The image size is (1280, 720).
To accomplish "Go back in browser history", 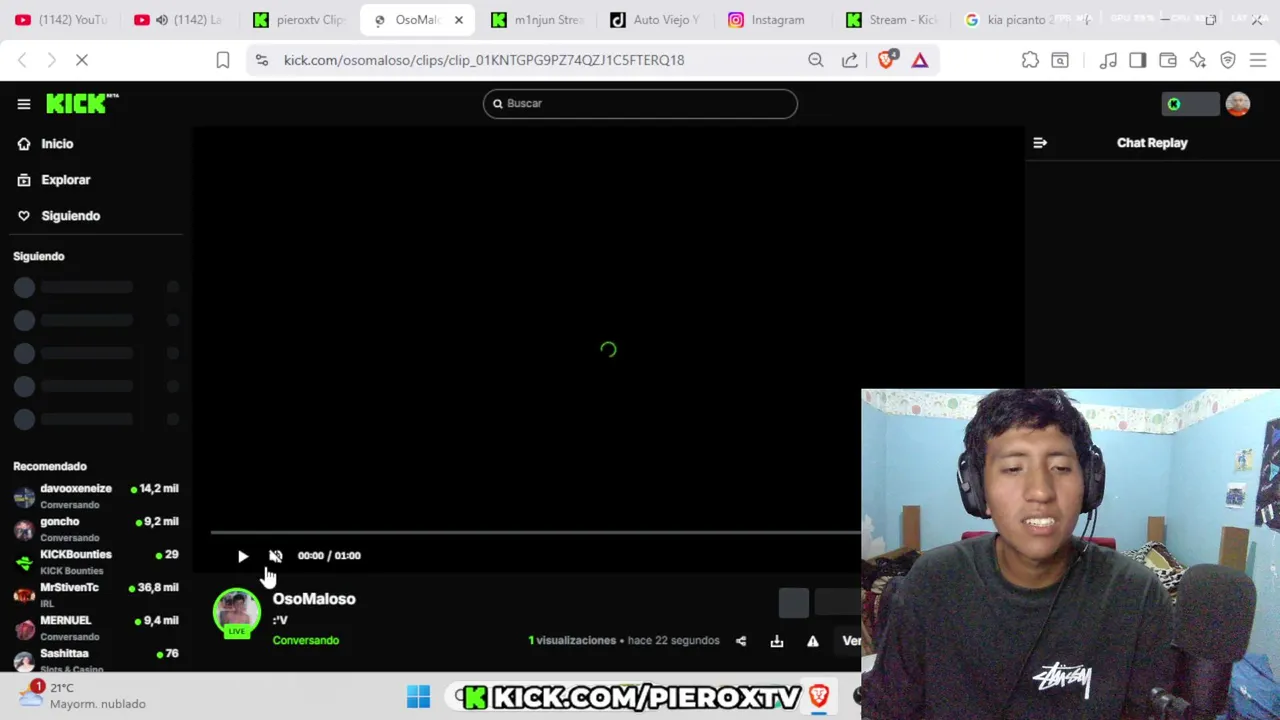I will point(22,61).
